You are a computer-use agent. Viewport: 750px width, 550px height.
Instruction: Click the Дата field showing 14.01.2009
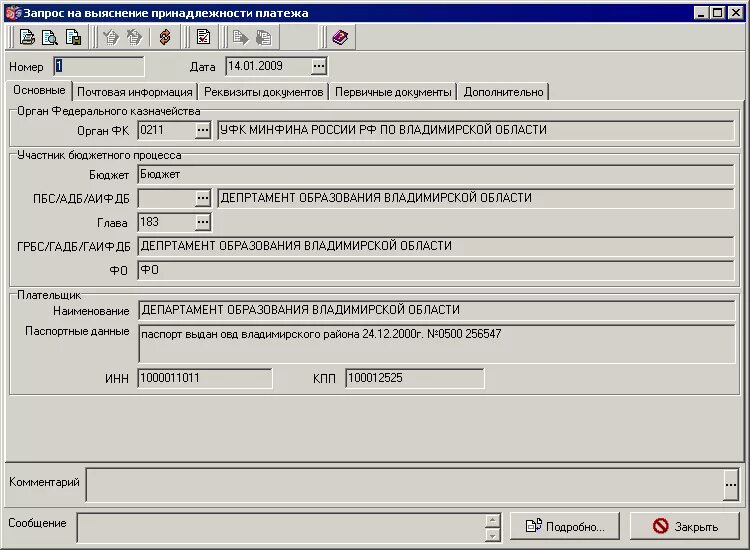tap(268, 66)
